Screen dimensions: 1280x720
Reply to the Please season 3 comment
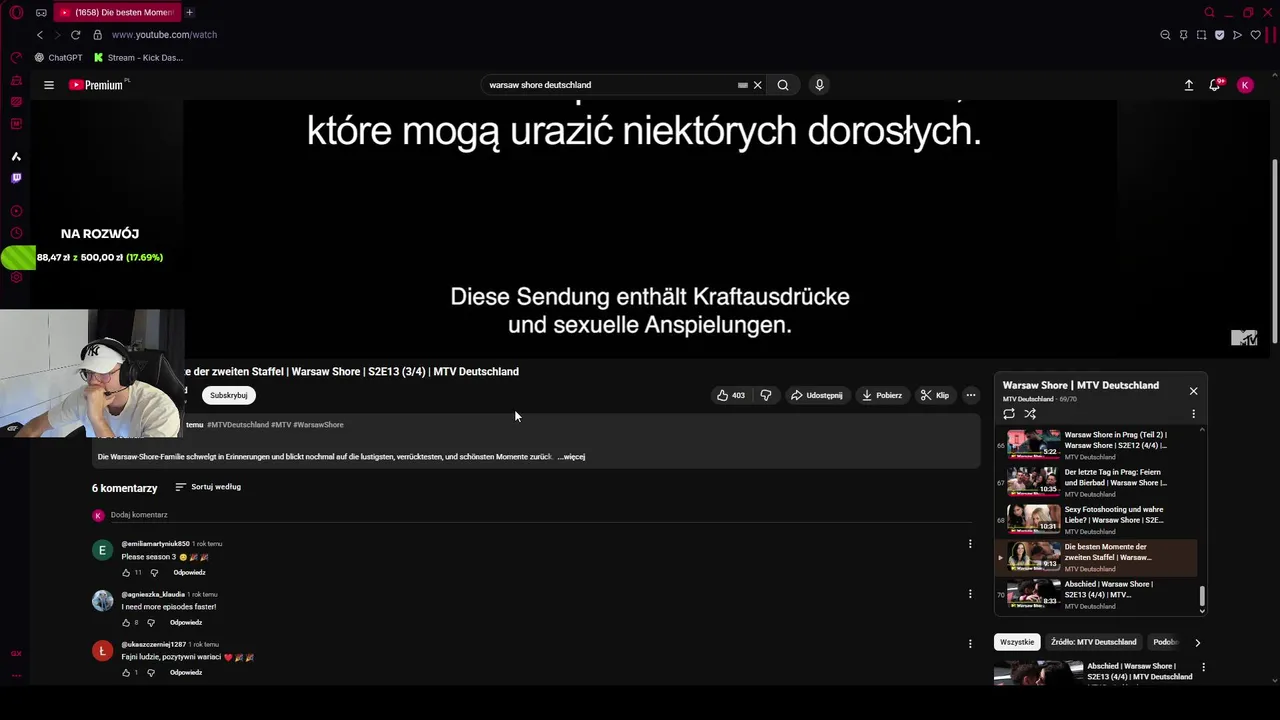189,573
